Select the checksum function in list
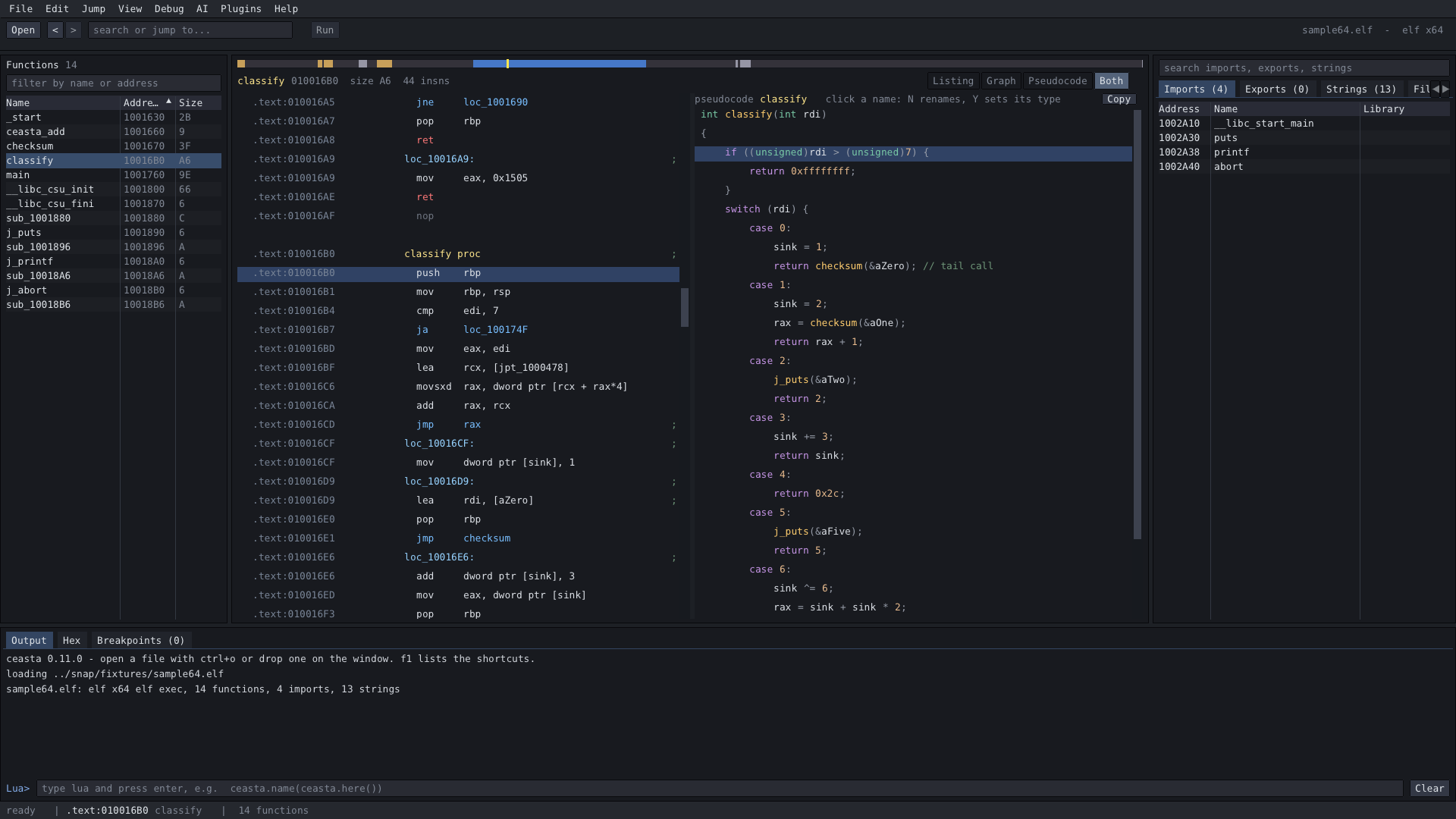 [114, 146]
